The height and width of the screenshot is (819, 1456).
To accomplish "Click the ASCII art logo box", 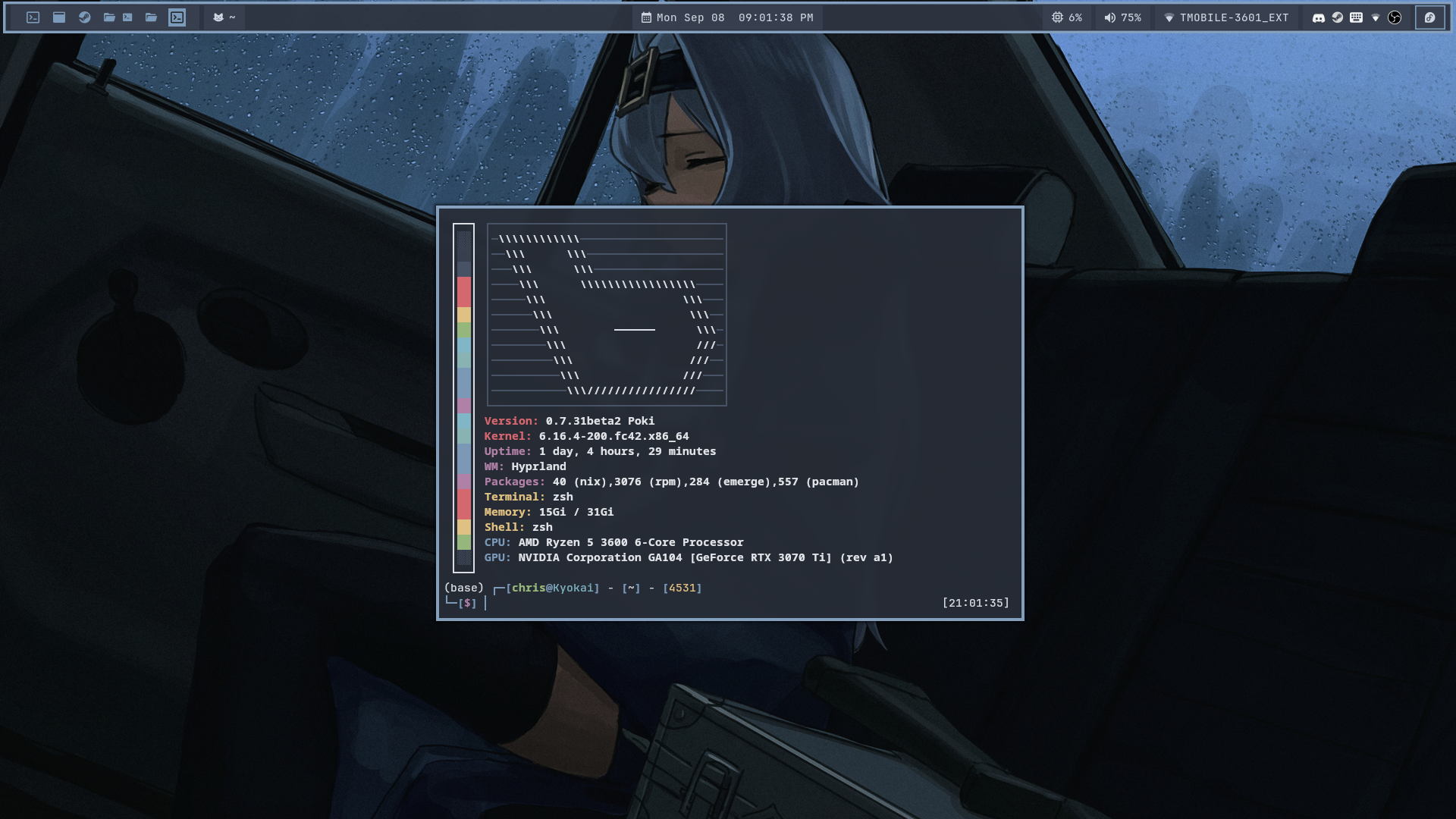I will [x=607, y=315].
